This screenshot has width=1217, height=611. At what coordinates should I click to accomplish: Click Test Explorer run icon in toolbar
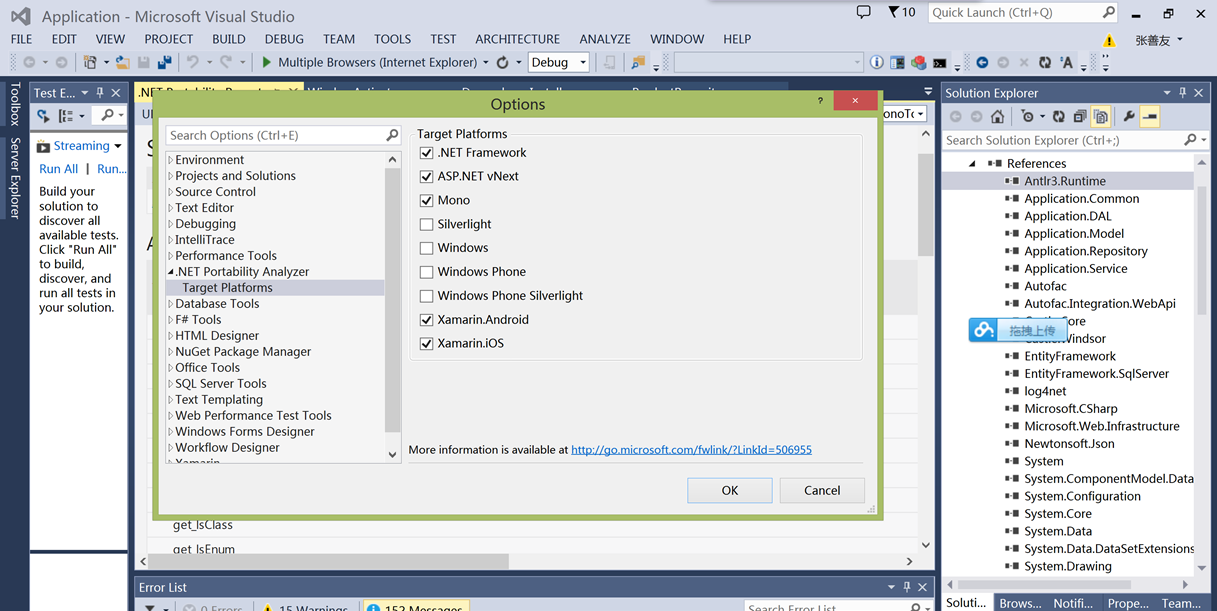[43, 116]
